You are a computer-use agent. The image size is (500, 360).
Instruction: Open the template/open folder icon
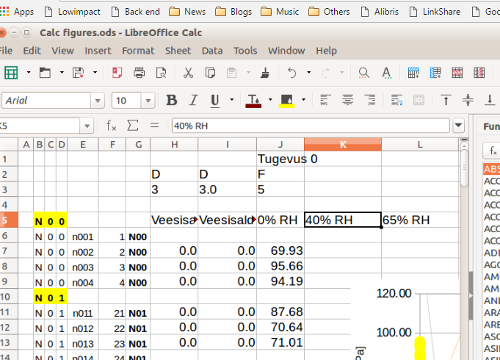[x=45, y=72]
